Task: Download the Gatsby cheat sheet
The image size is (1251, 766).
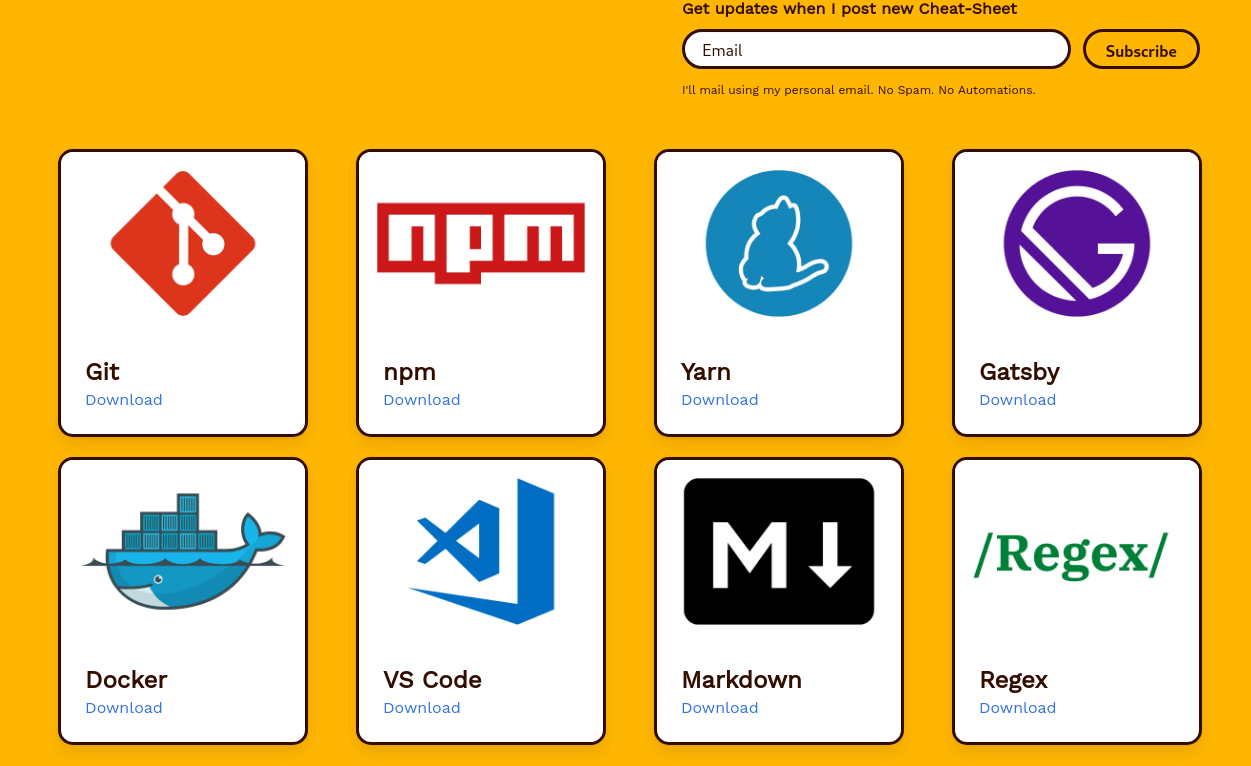Action: [x=1018, y=400]
